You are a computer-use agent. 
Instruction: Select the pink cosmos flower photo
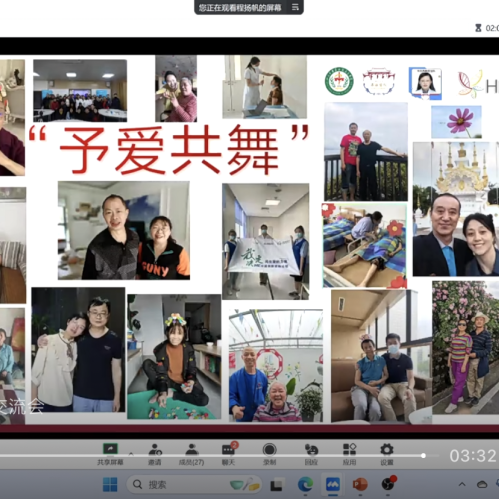[456, 122]
